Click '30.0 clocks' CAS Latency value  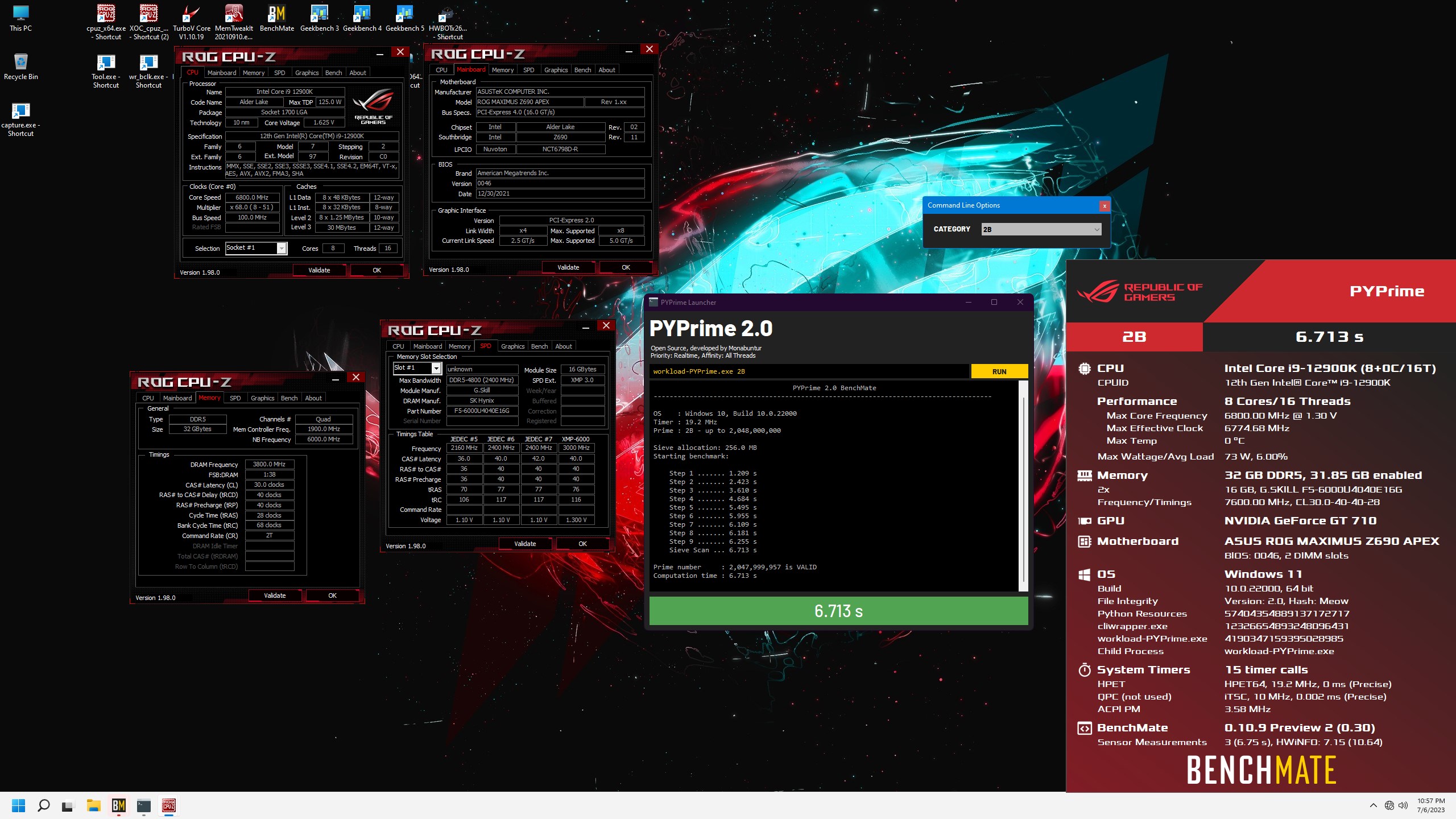point(269,485)
